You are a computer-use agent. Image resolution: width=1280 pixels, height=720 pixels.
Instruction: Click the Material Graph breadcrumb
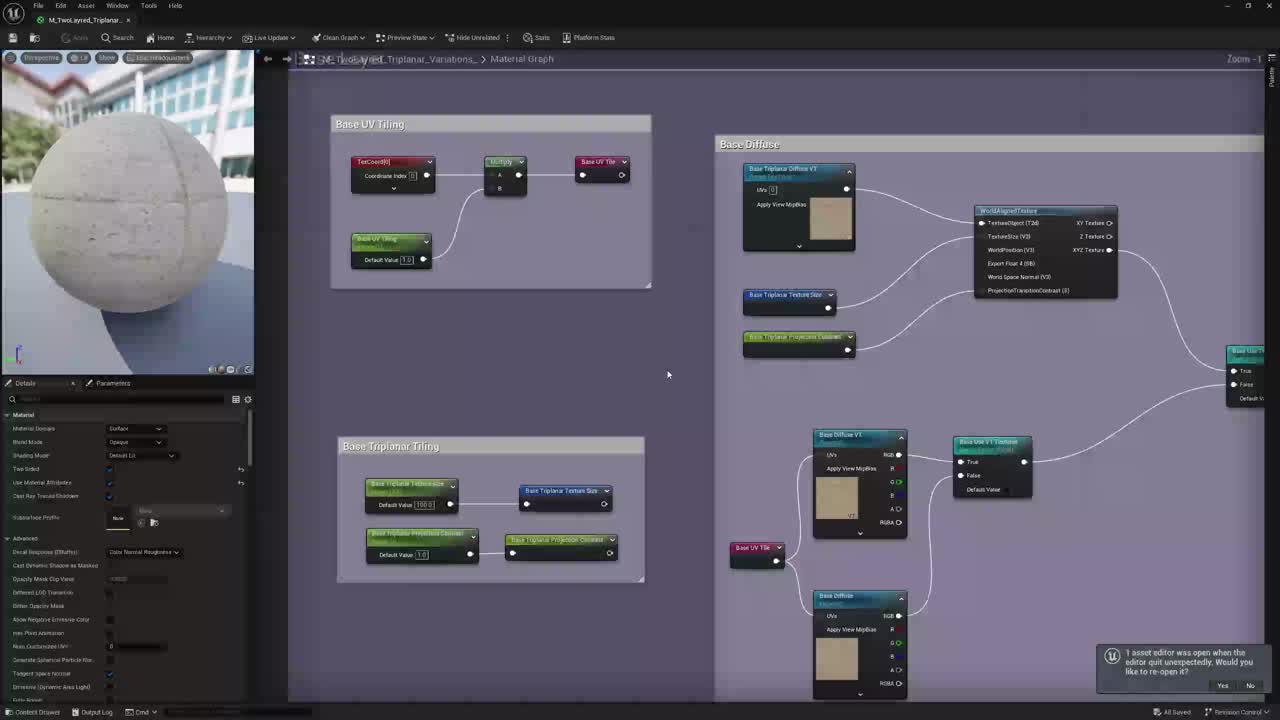(x=521, y=59)
